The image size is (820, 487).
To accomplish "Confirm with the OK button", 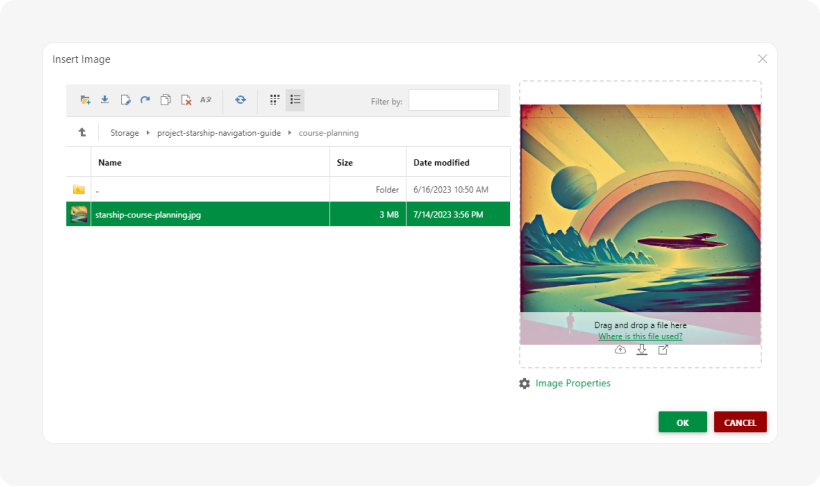I will pyautogui.click(x=682, y=422).
